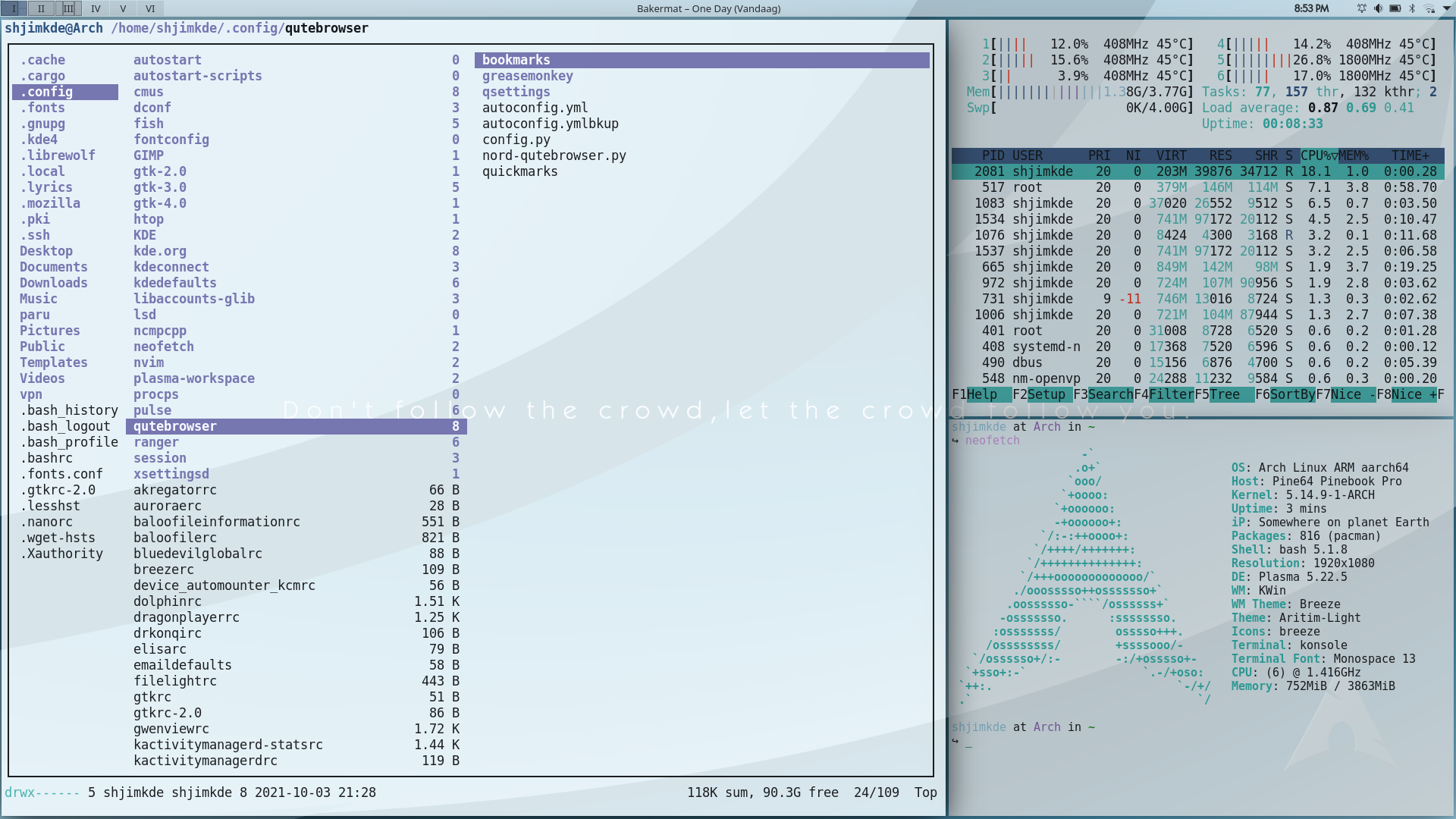The image size is (1456, 819).
Task: Check the battery status tray icon
Action: [x=1395, y=8]
